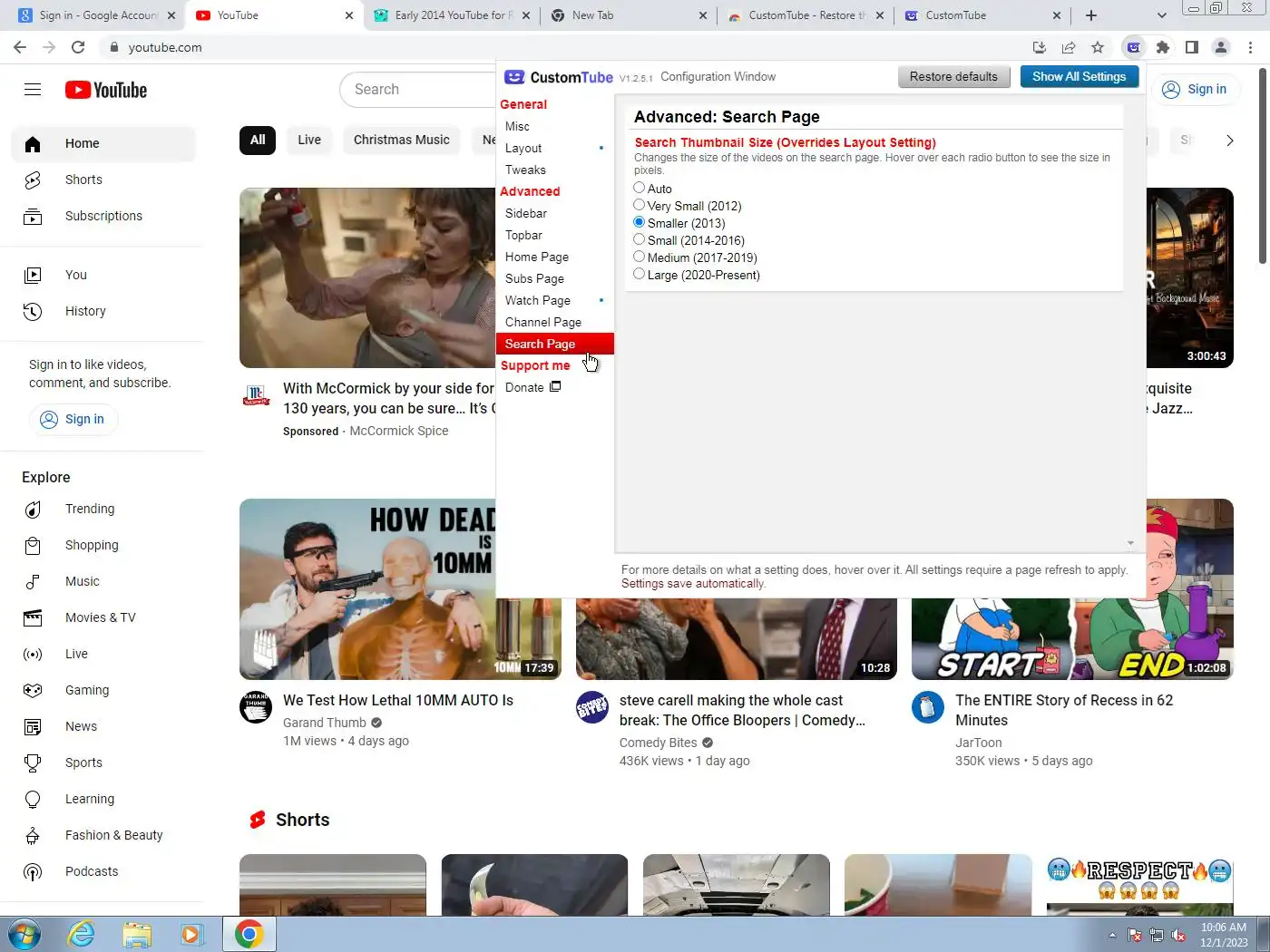Select the Christmas Music filter chip
Screen dimensions: 1270x952
402,140
